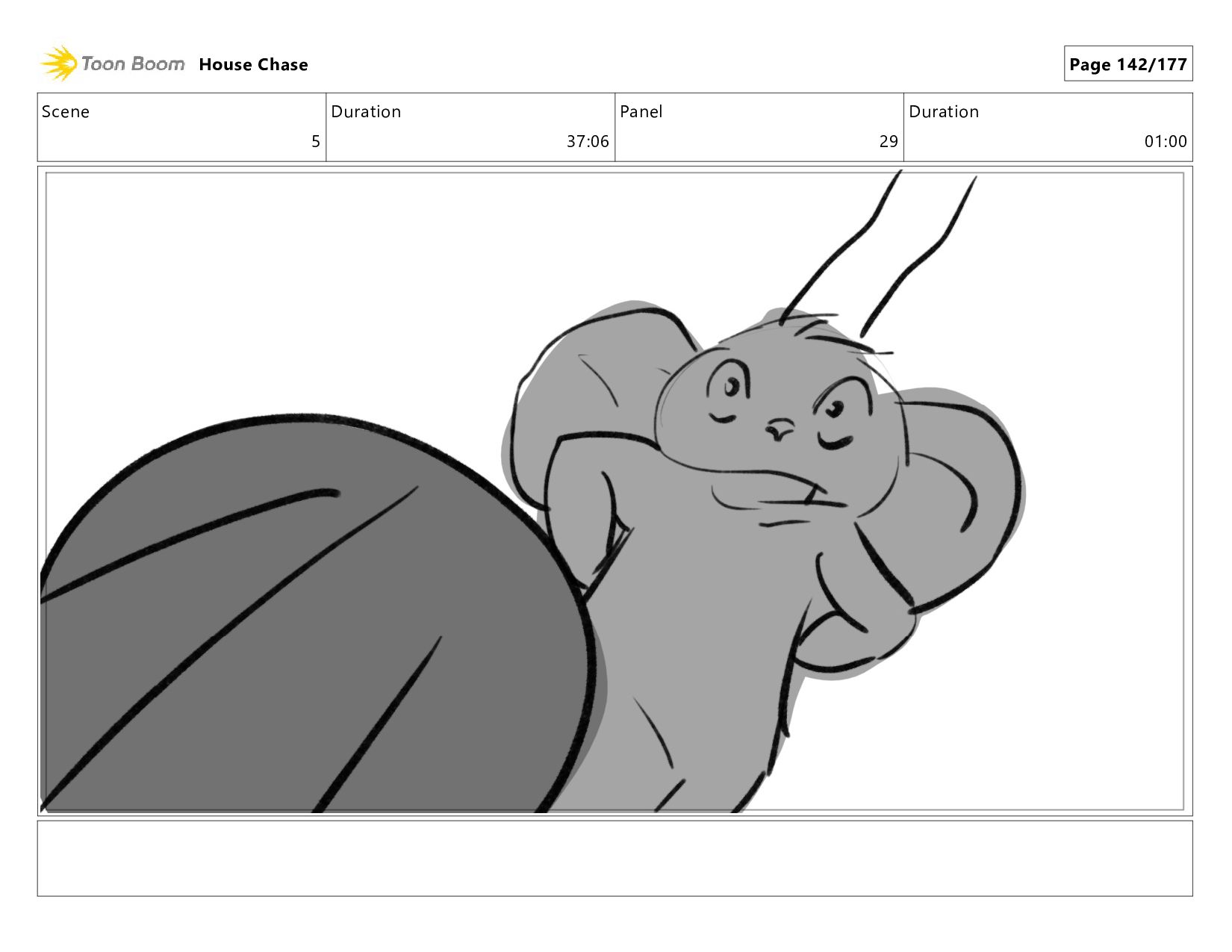Image resolution: width=1232 pixels, height=952 pixels.
Task: Click the two strings above mouse head
Action: tap(881, 250)
